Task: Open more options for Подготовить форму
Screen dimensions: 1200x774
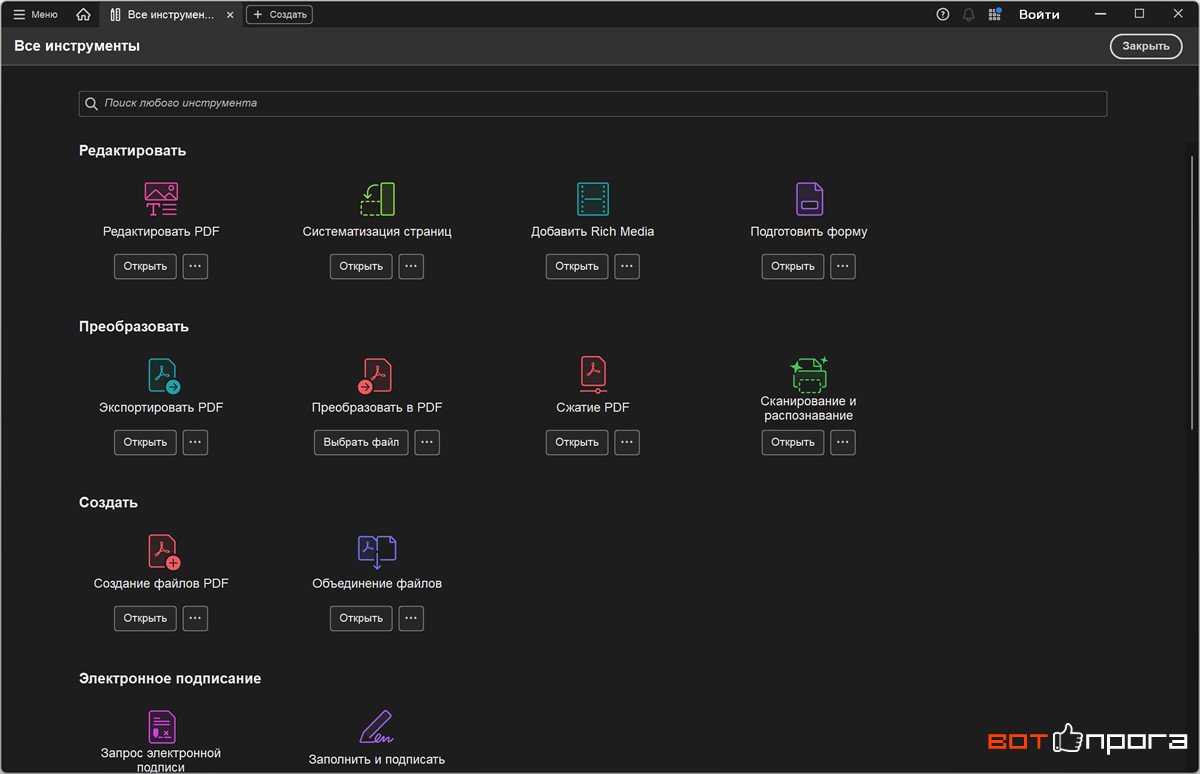Action: [x=843, y=266]
